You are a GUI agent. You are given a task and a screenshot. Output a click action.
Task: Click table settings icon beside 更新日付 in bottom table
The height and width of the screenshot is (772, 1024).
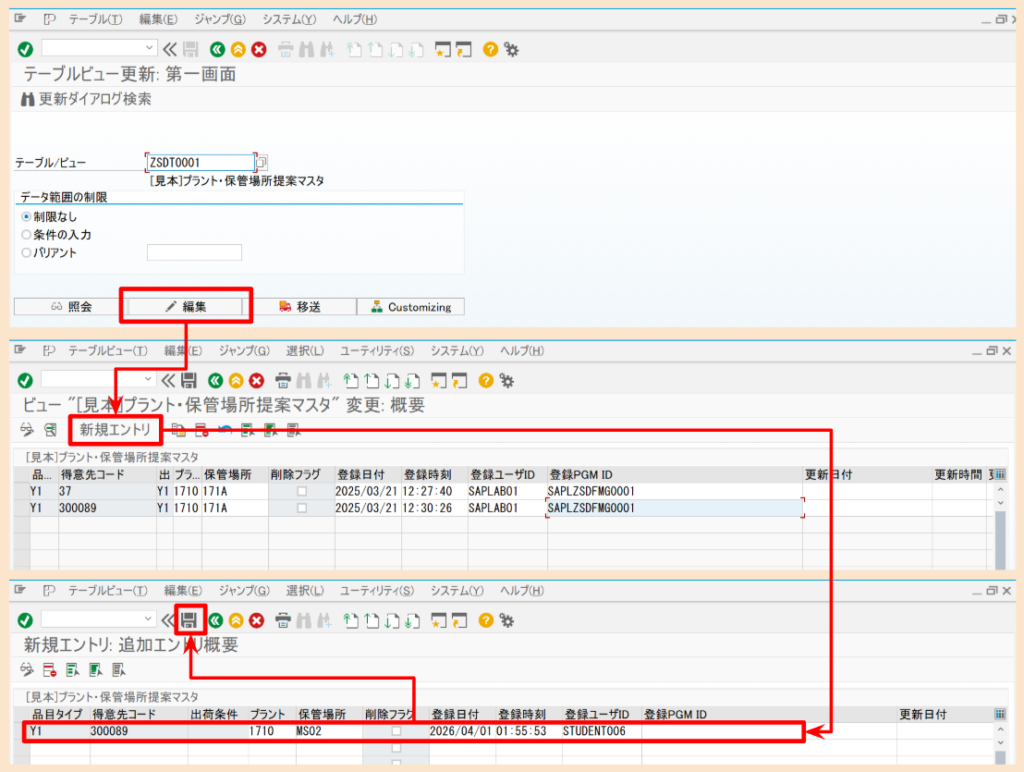(1000, 714)
